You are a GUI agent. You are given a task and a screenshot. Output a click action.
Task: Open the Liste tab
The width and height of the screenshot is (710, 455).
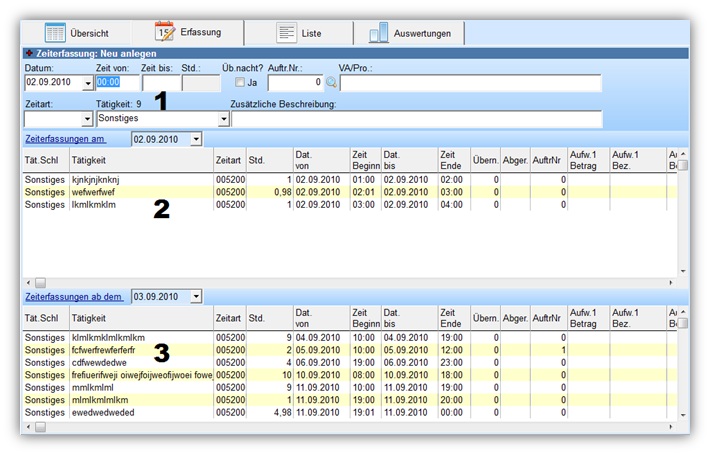click(299, 33)
